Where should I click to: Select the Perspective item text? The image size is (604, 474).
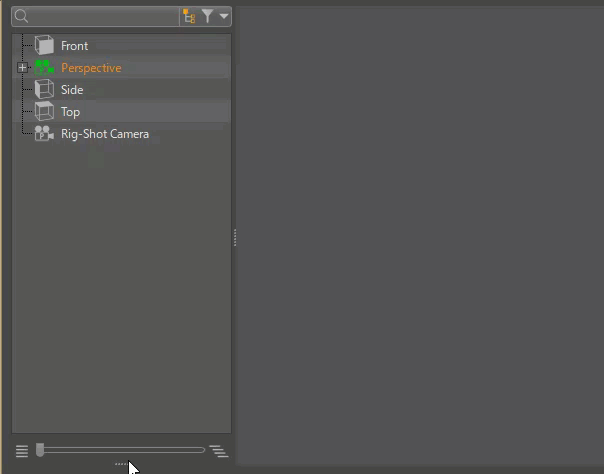pos(91,68)
